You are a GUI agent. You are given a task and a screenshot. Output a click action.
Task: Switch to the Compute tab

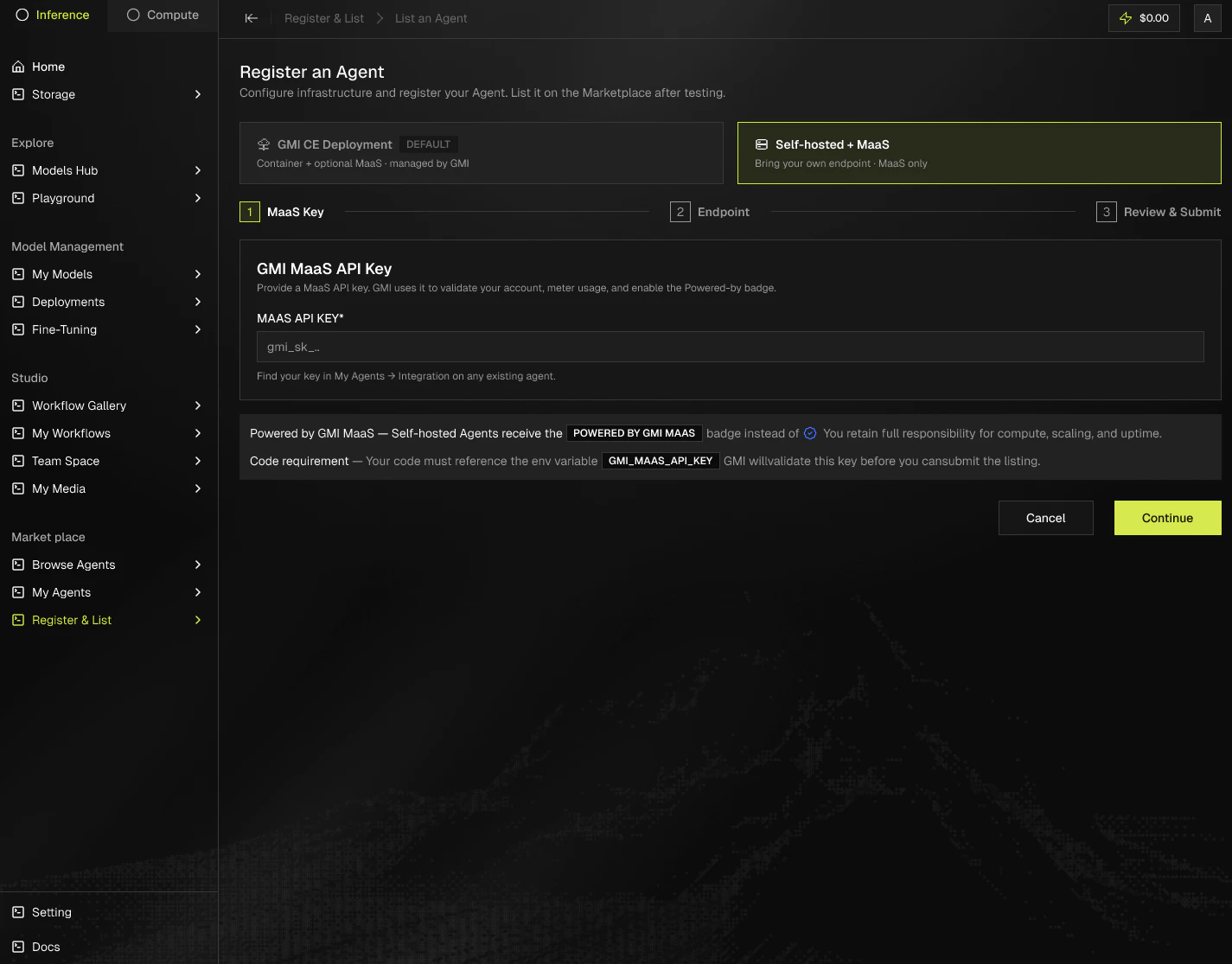tap(163, 16)
